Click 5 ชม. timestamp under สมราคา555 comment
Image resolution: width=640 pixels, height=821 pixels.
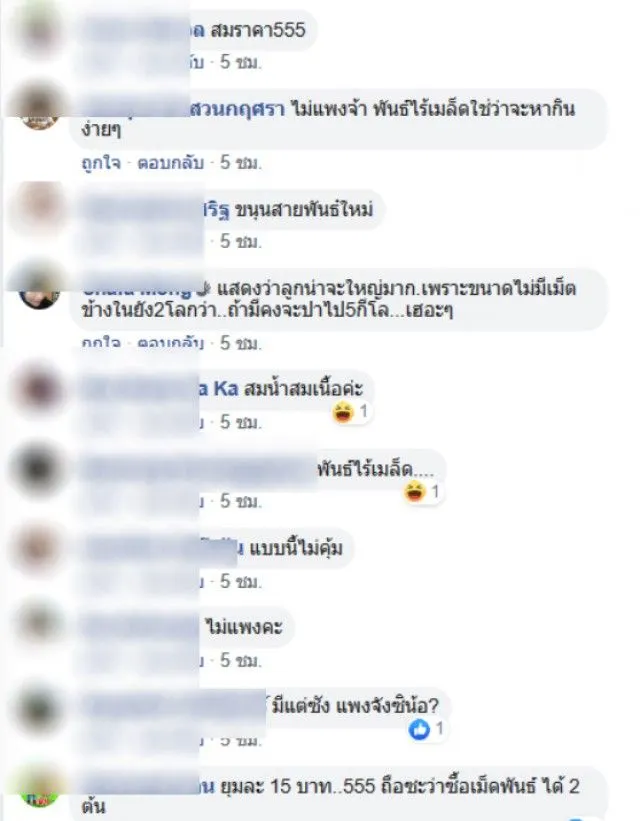tap(240, 62)
